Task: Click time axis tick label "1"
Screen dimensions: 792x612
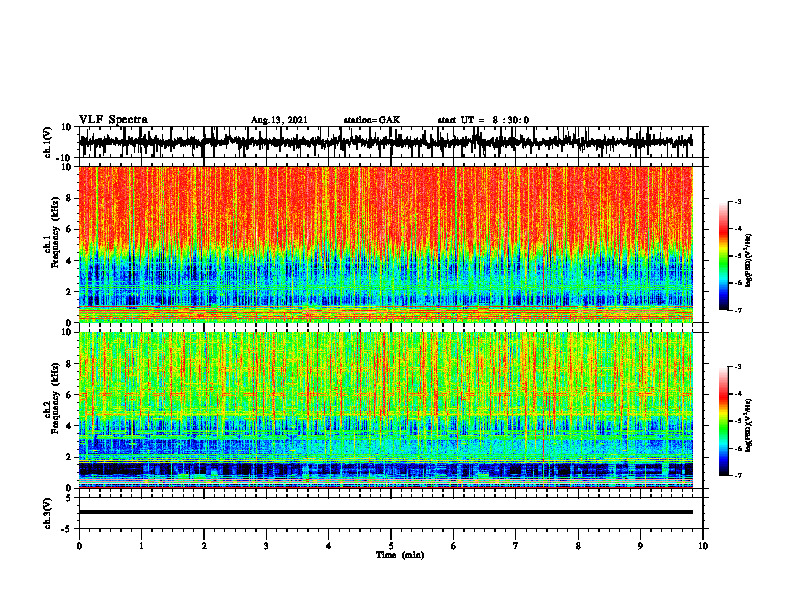Action: [141, 546]
